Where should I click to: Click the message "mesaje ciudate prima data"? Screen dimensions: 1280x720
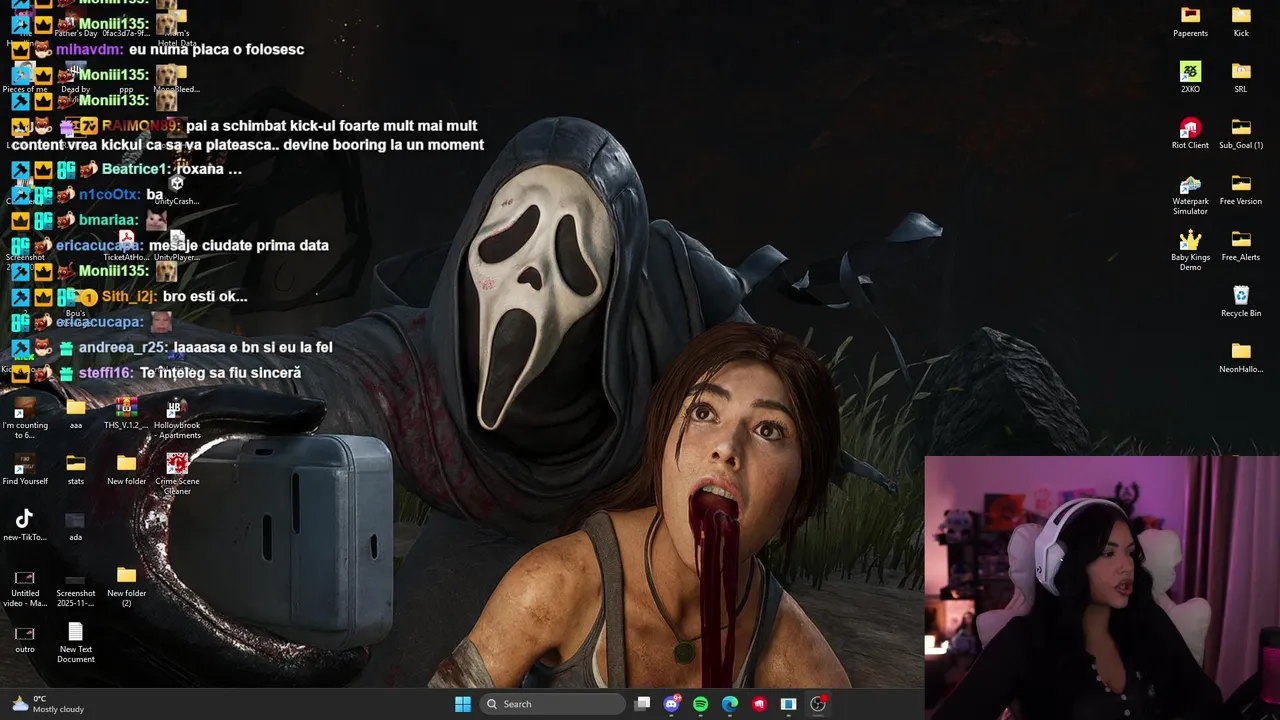239,245
